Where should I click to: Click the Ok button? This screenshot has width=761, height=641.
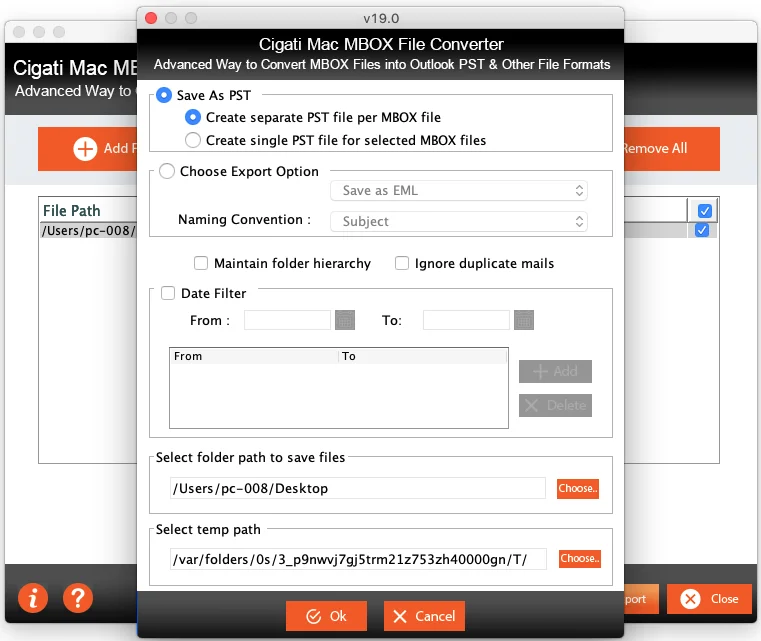pos(326,616)
